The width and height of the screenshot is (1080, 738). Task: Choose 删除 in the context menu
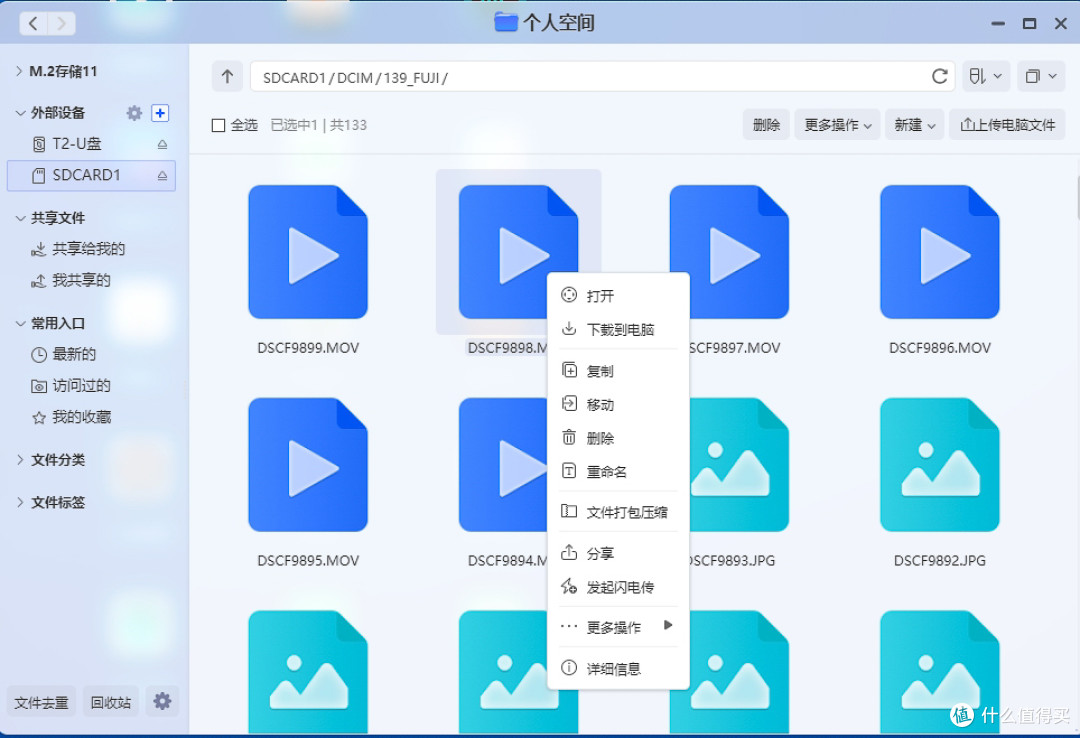point(619,438)
